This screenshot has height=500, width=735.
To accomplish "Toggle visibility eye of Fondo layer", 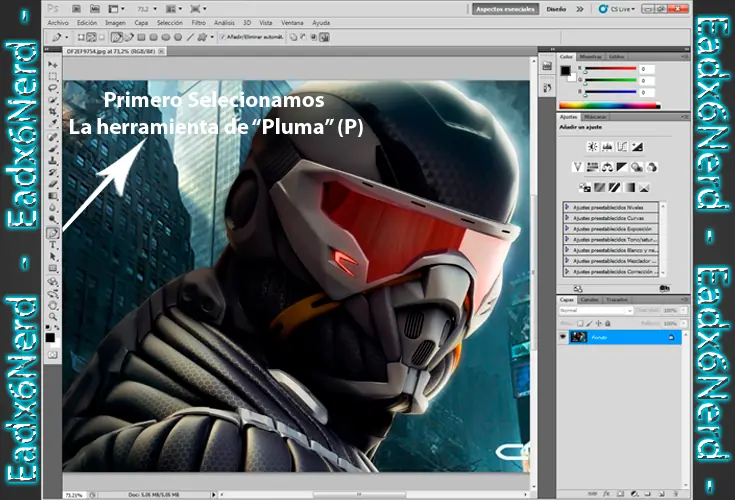I will click(563, 337).
